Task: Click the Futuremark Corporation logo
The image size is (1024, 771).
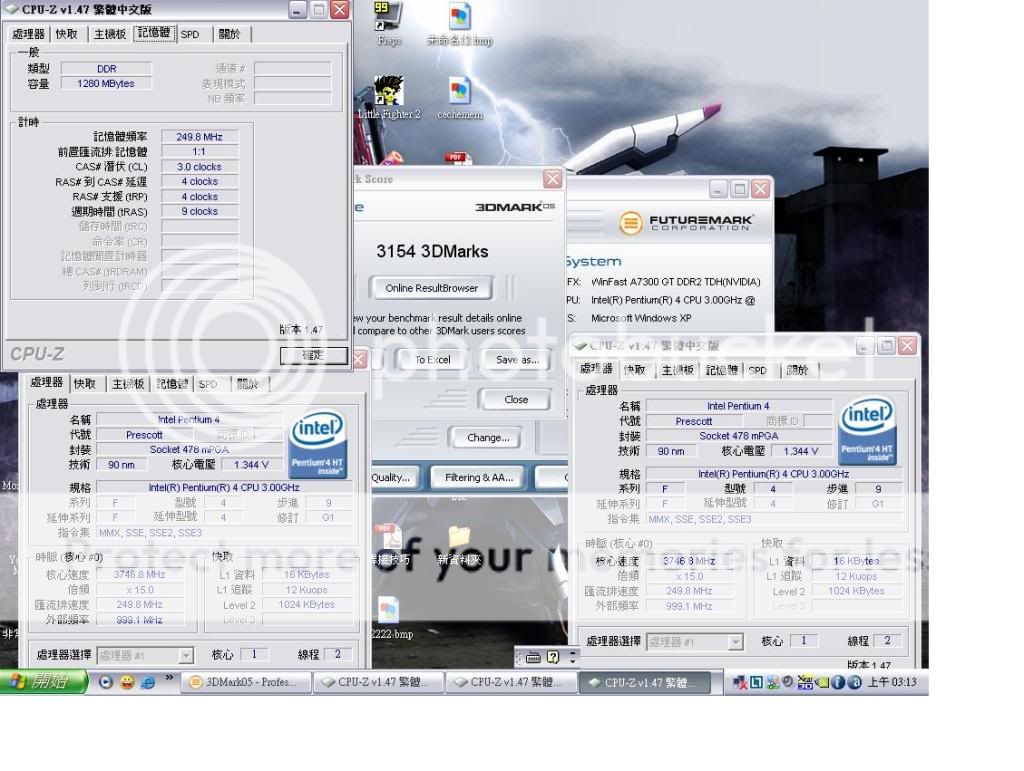Action: click(x=686, y=223)
